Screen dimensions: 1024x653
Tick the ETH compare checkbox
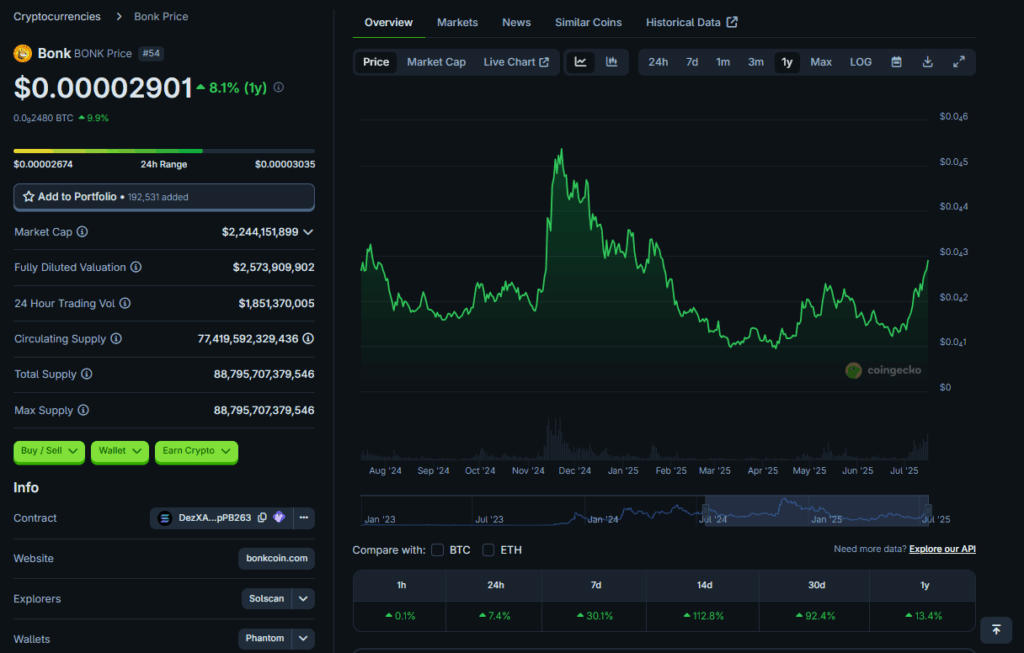488,550
